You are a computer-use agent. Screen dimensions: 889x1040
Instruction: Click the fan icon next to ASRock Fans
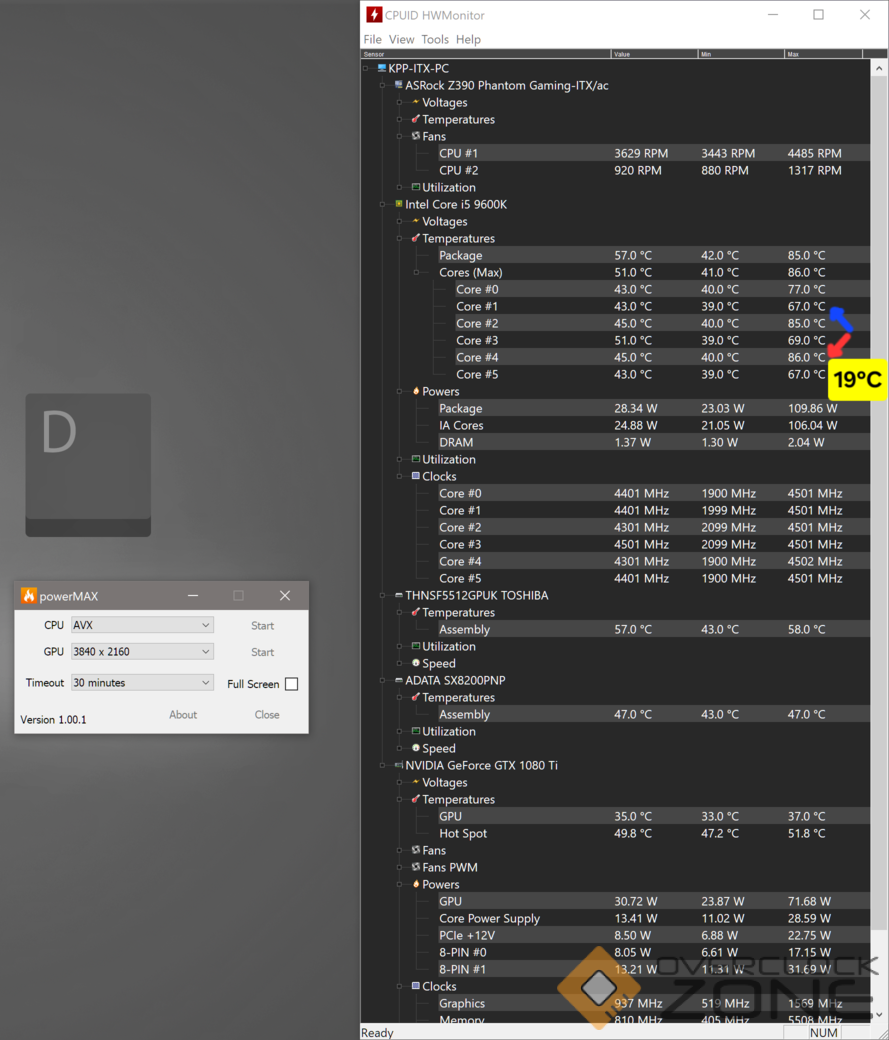tap(416, 136)
